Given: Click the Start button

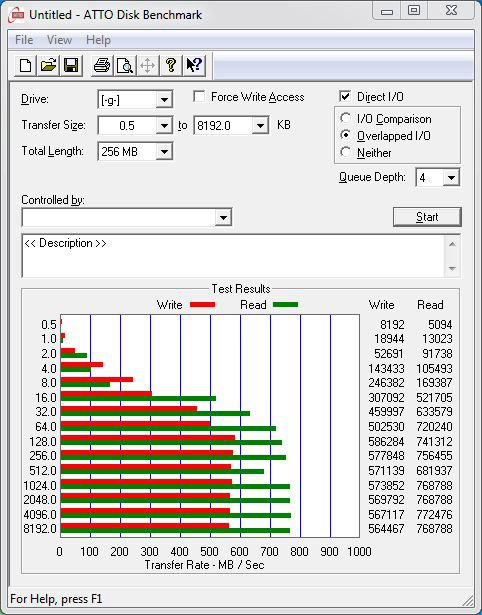Looking at the screenshot, I should click(427, 217).
